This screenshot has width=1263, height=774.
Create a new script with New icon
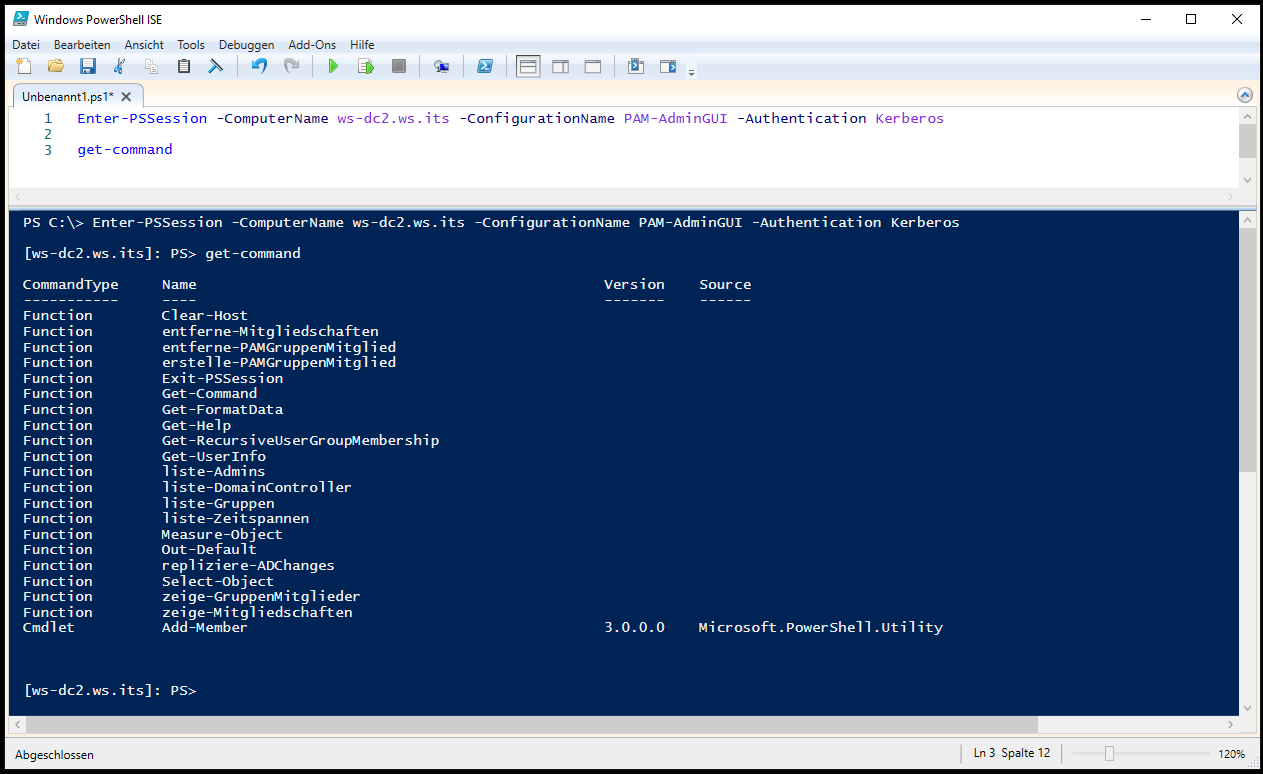click(24, 67)
